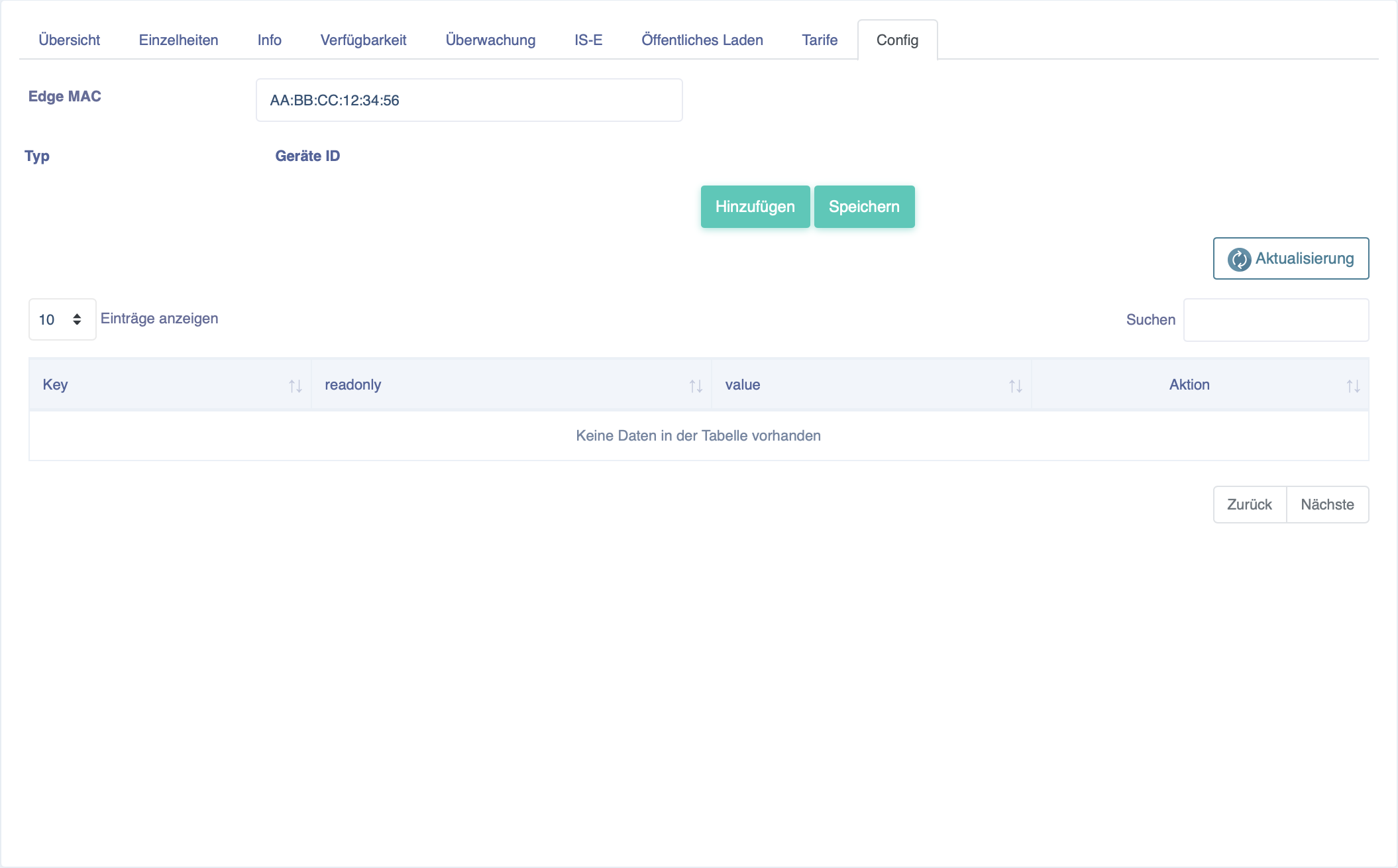Click into the Suchen search field
Image resolution: width=1398 pixels, height=868 pixels.
coord(1276,320)
